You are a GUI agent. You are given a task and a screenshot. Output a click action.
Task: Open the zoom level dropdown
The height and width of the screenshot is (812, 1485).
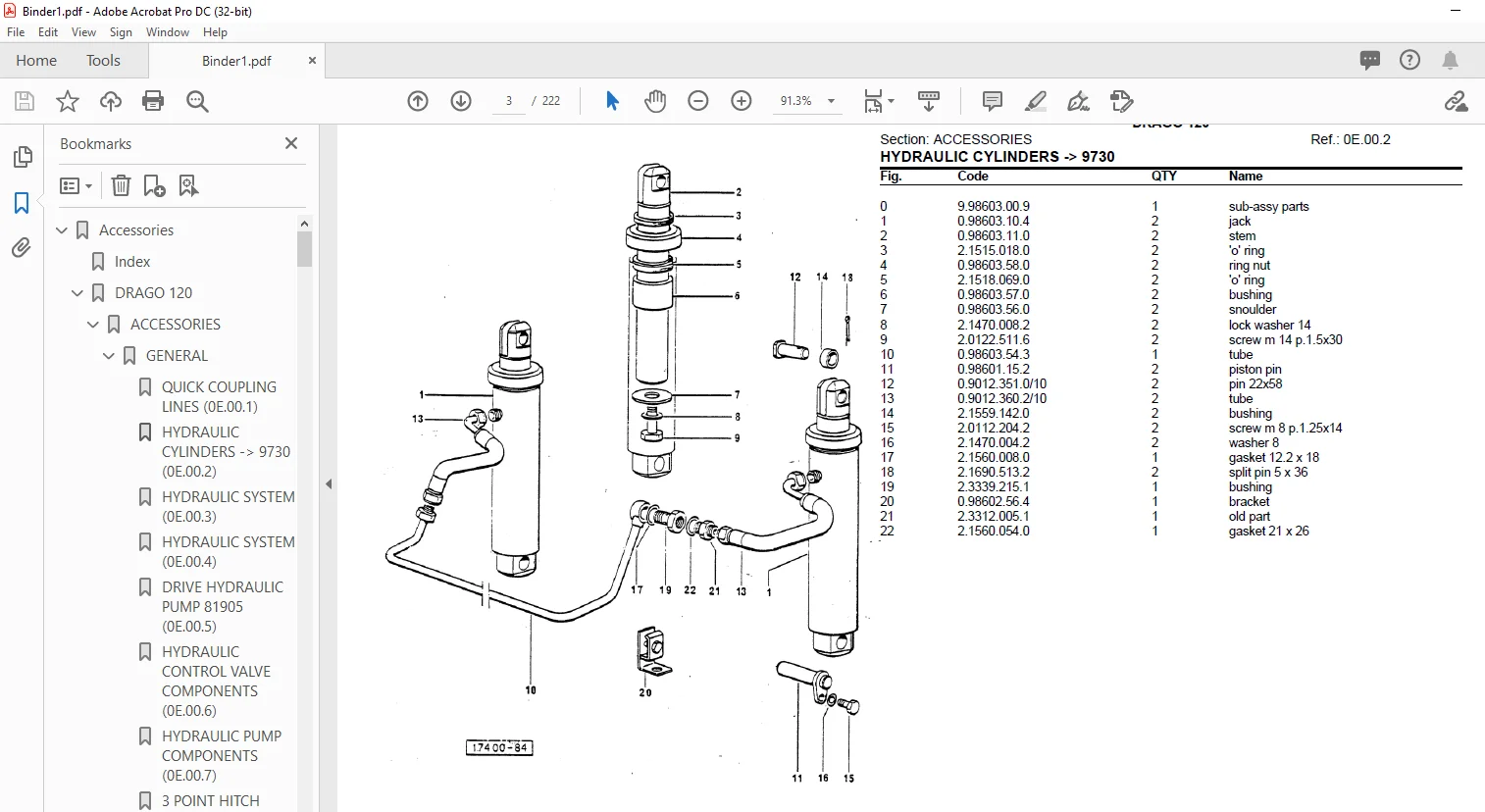831,101
